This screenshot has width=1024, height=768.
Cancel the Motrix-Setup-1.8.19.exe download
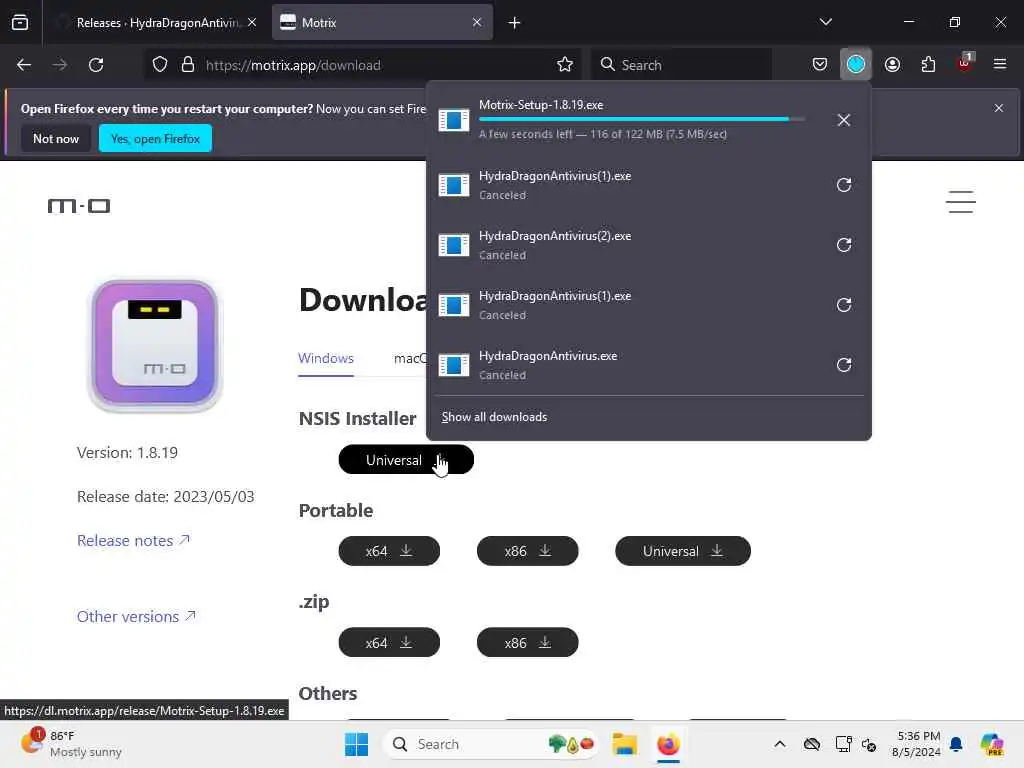[844, 120]
